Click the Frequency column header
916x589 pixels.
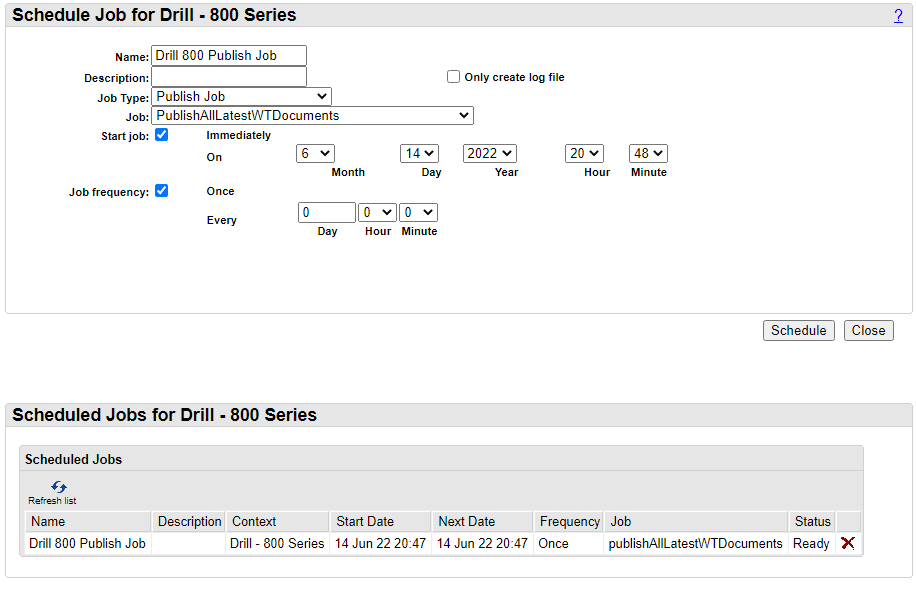tap(570, 522)
